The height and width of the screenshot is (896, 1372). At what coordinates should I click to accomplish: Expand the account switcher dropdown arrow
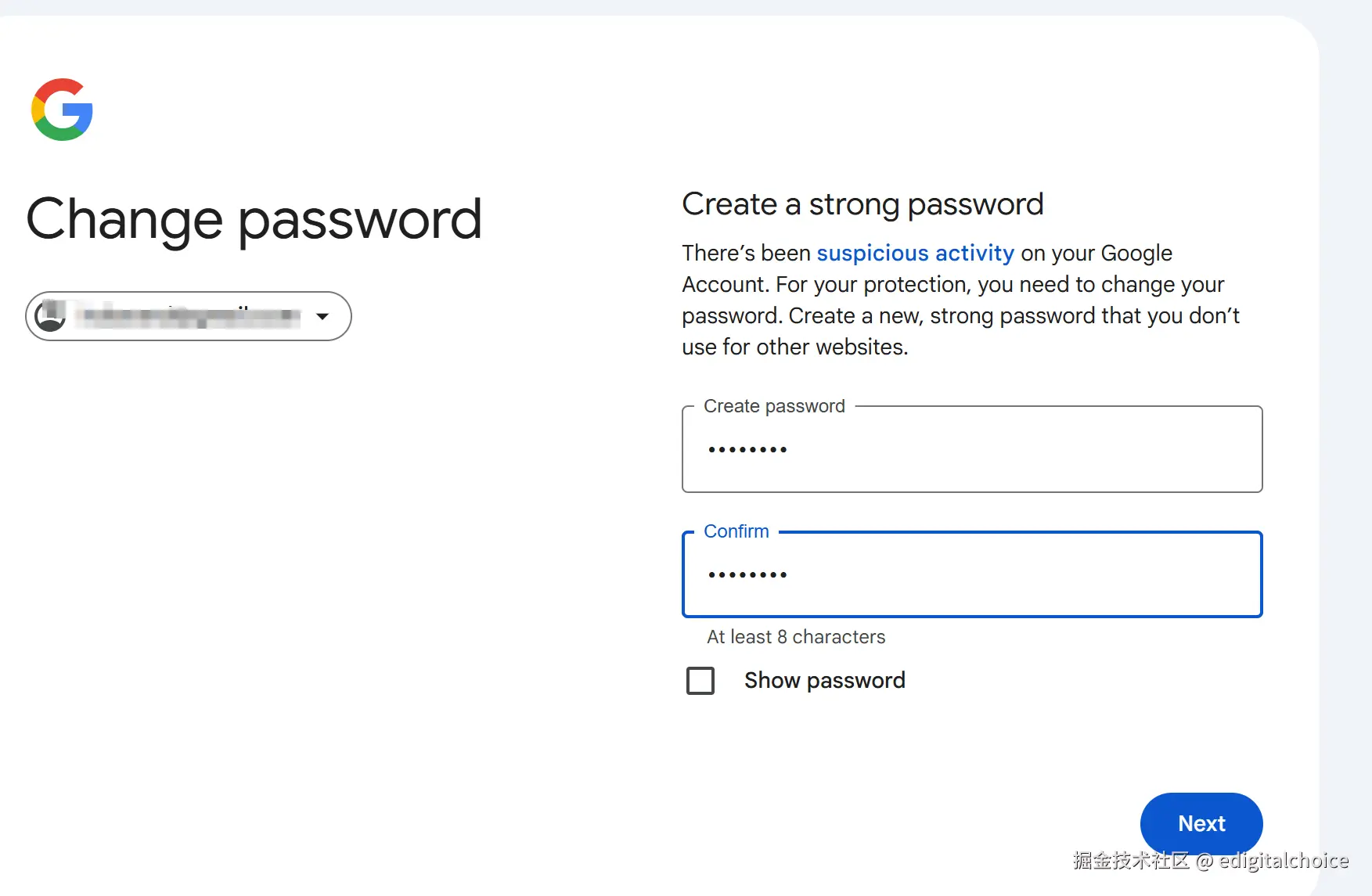(322, 316)
